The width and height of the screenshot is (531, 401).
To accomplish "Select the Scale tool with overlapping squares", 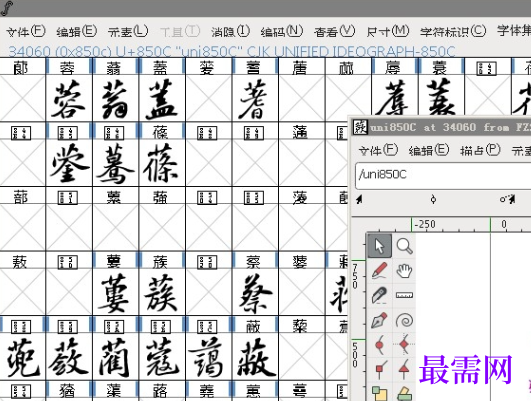I will 380,393.
